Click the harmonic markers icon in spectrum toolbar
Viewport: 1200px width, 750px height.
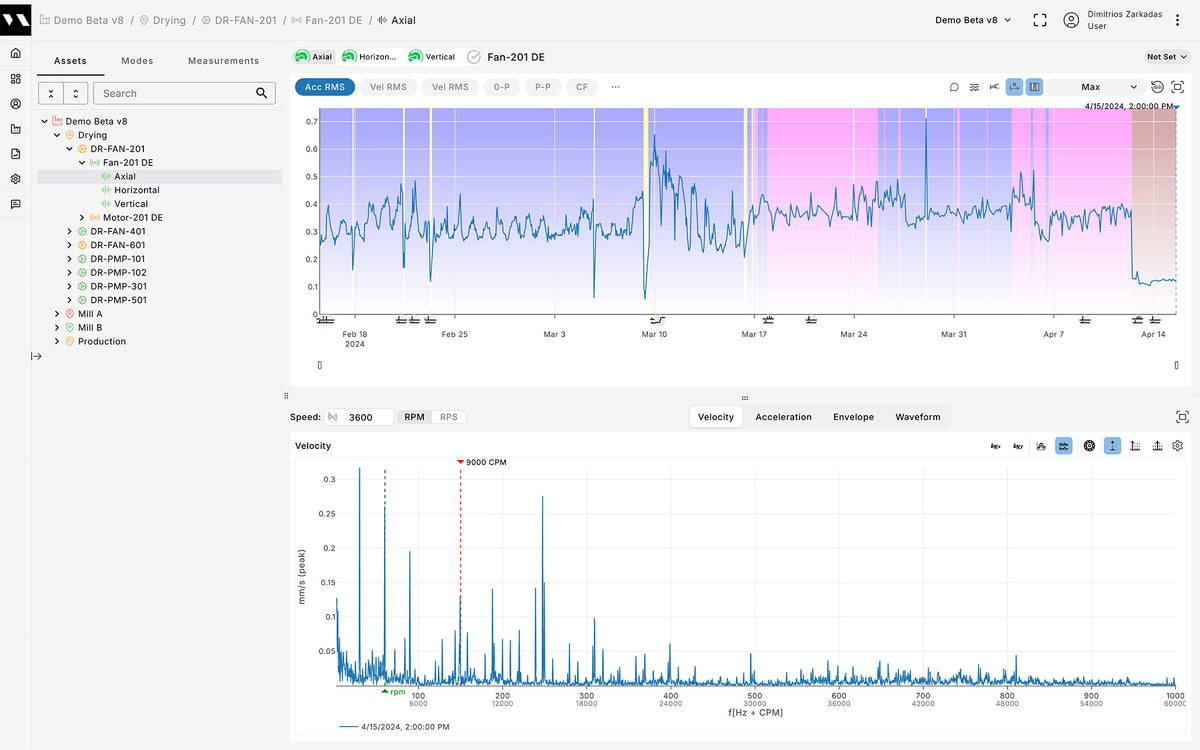[1135, 446]
